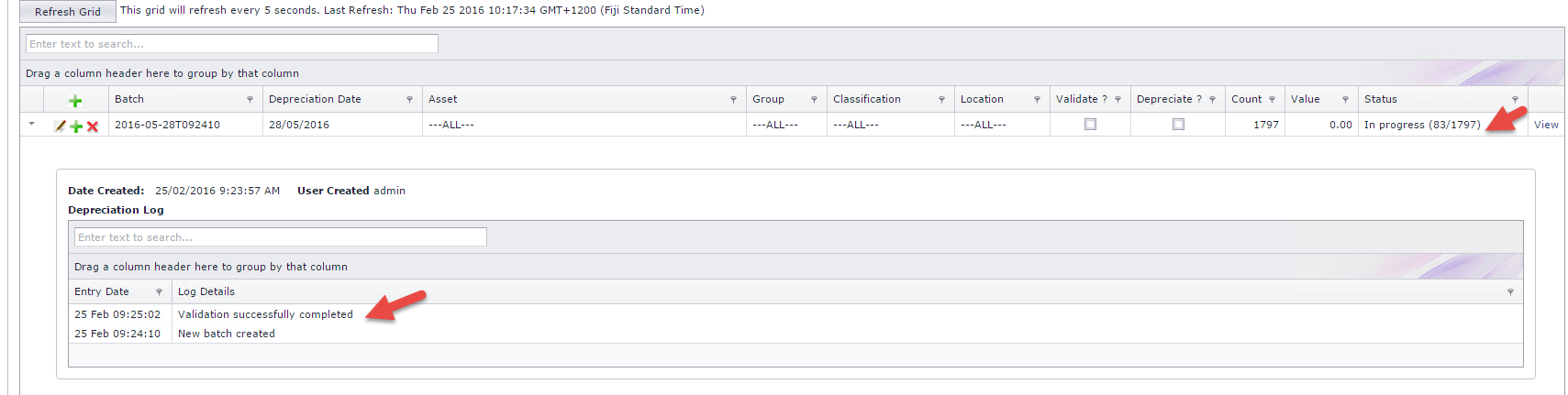1568x395 pixels.
Task: Open the View link for the batch
Action: (1546, 125)
